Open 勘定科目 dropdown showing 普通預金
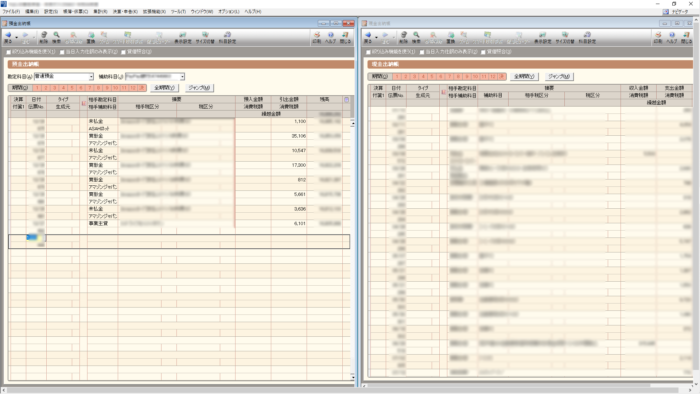Image resolution: width=700 pixels, height=394 pixels. (x=91, y=77)
